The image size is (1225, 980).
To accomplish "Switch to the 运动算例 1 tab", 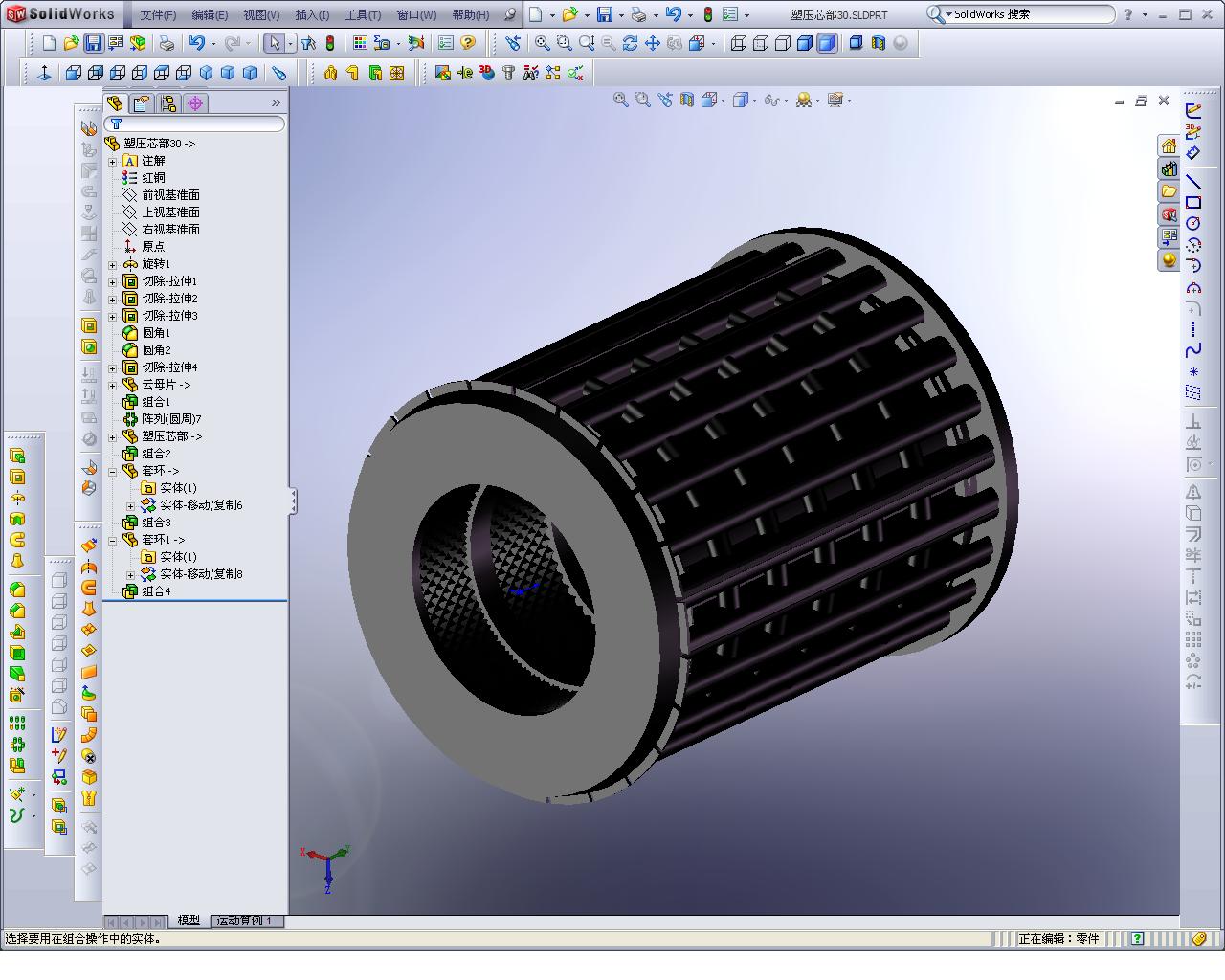I will point(244,921).
